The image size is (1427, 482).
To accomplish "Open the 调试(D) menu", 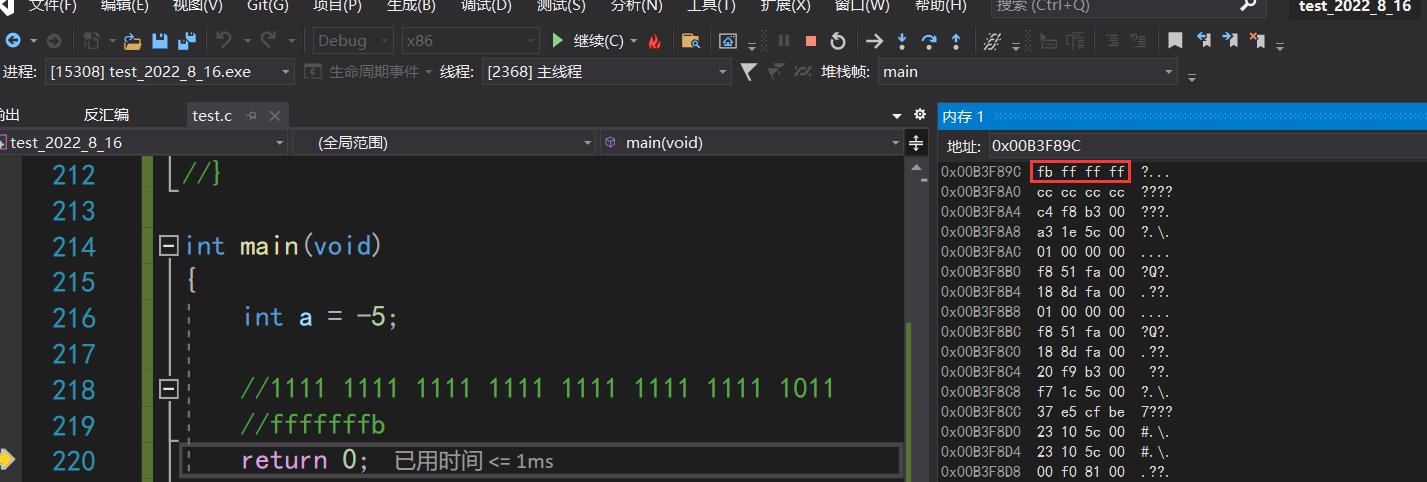I will coord(486,6).
